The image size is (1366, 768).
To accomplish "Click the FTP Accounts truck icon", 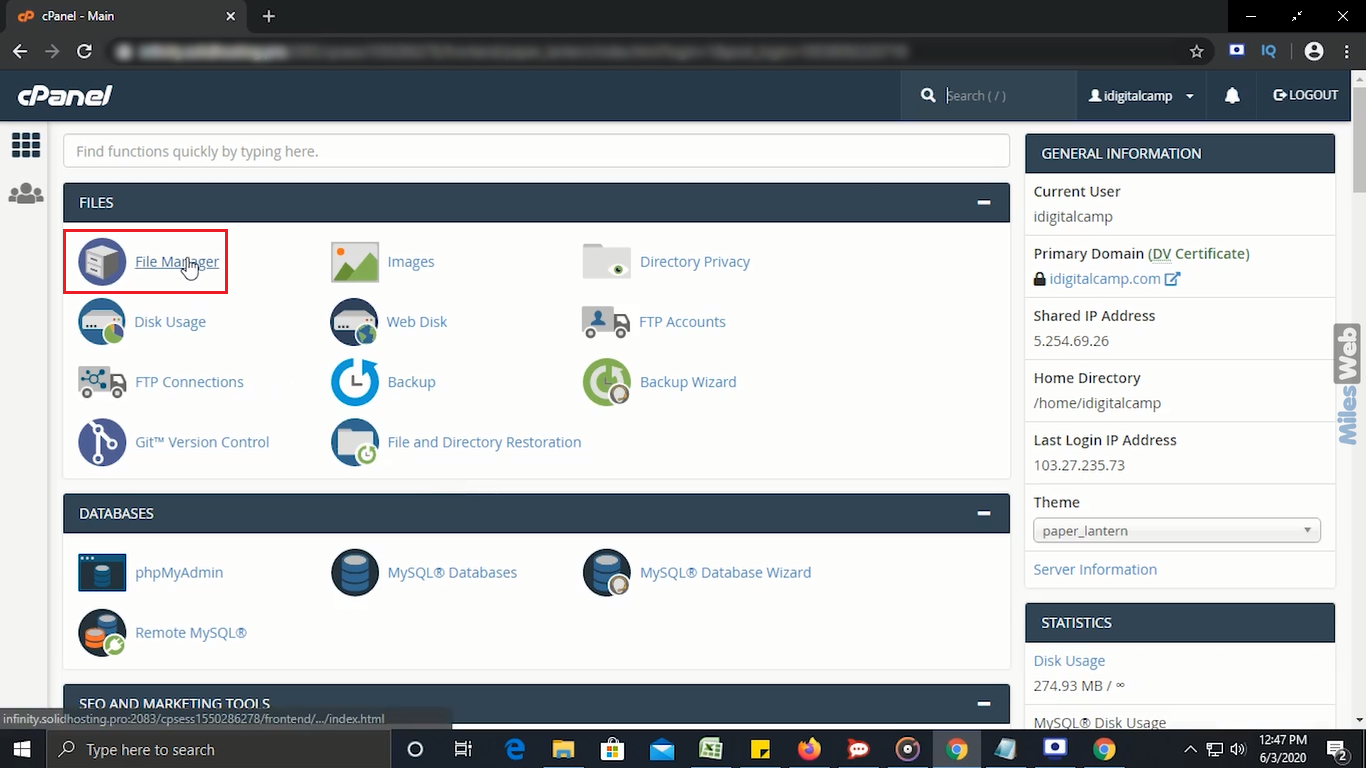I will pyautogui.click(x=606, y=322).
